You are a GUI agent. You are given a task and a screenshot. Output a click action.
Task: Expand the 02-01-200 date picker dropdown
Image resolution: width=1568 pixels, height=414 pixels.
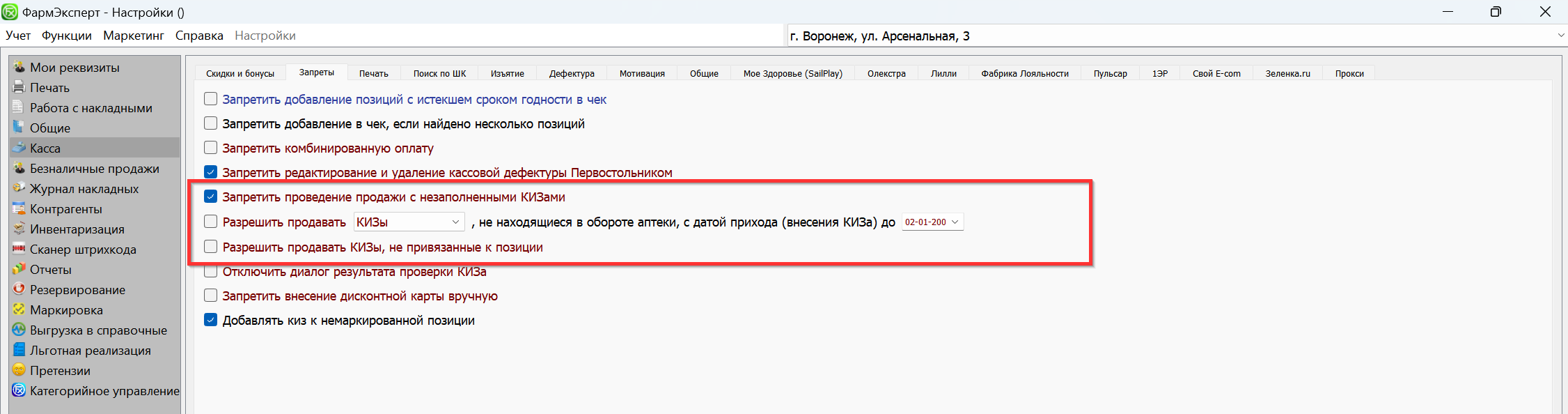955,222
